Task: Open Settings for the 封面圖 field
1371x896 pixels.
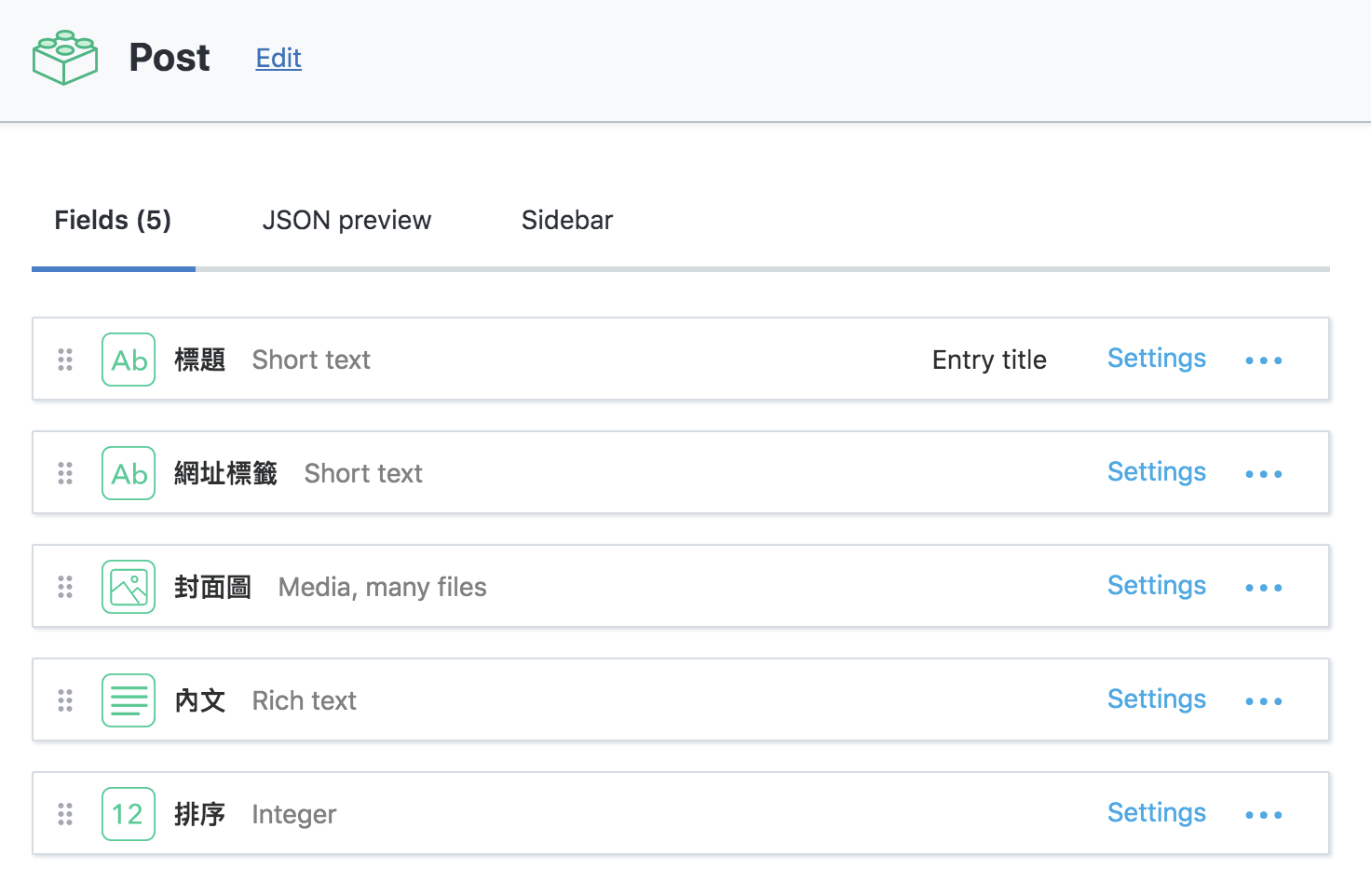Action: click(1156, 586)
